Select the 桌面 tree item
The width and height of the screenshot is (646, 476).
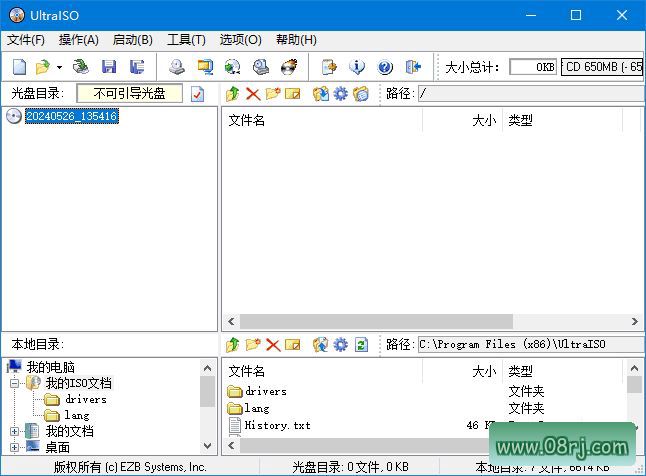click(57, 447)
